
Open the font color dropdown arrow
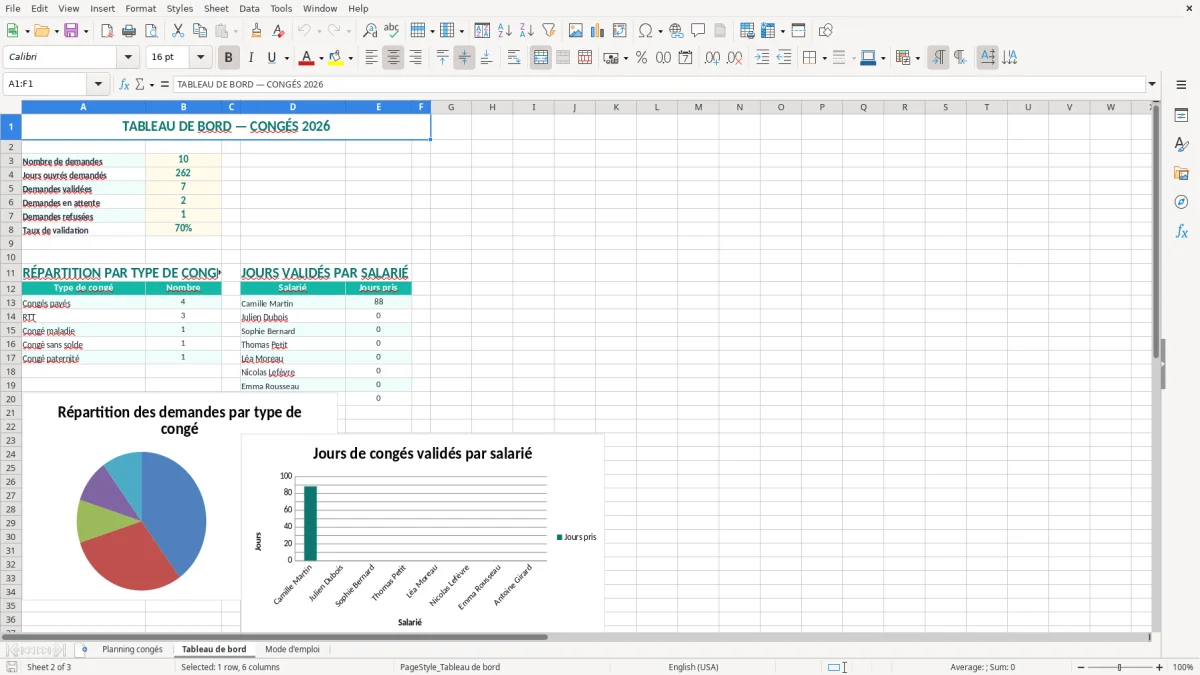(x=320, y=58)
